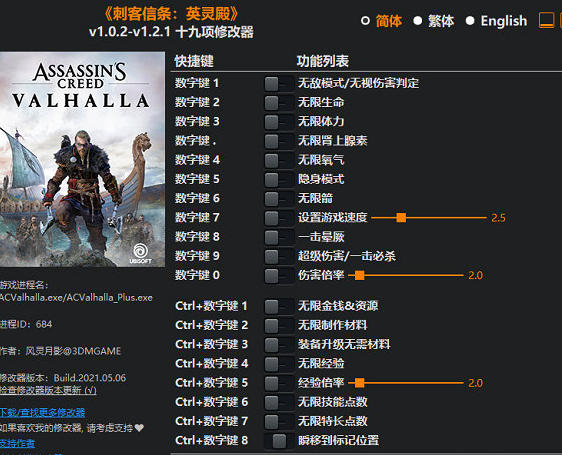This screenshot has width=562, height=455.
Task: Click the game speed slider handle
Action: (401, 218)
